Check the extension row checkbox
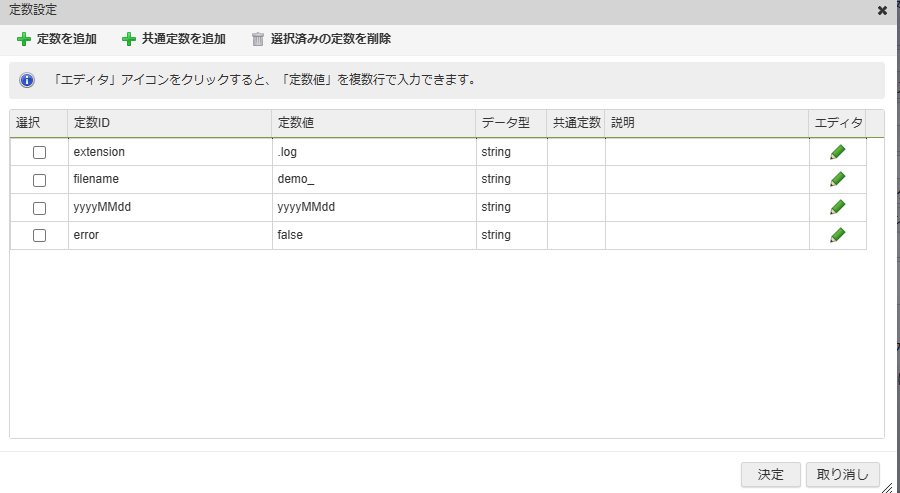The height and width of the screenshot is (493, 900). (40, 153)
